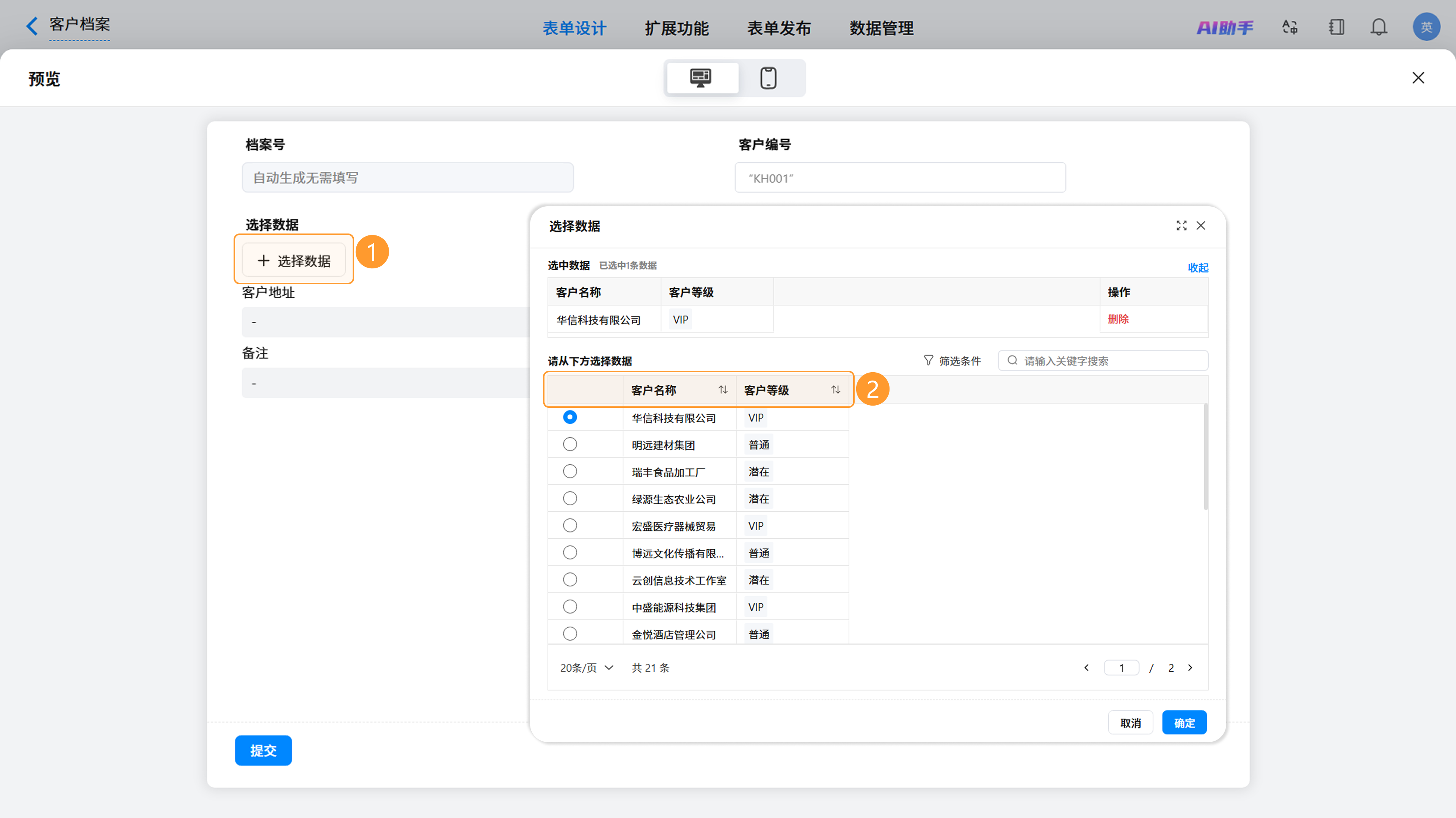This screenshot has width=1456, height=818.
Task: Open the user avatar menu
Action: click(x=1426, y=27)
